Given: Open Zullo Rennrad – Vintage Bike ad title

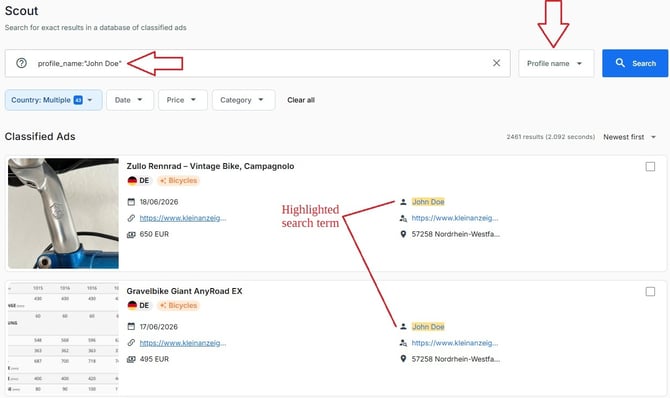Looking at the screenshot, I should pyautogui.click(x=210, y=166).
